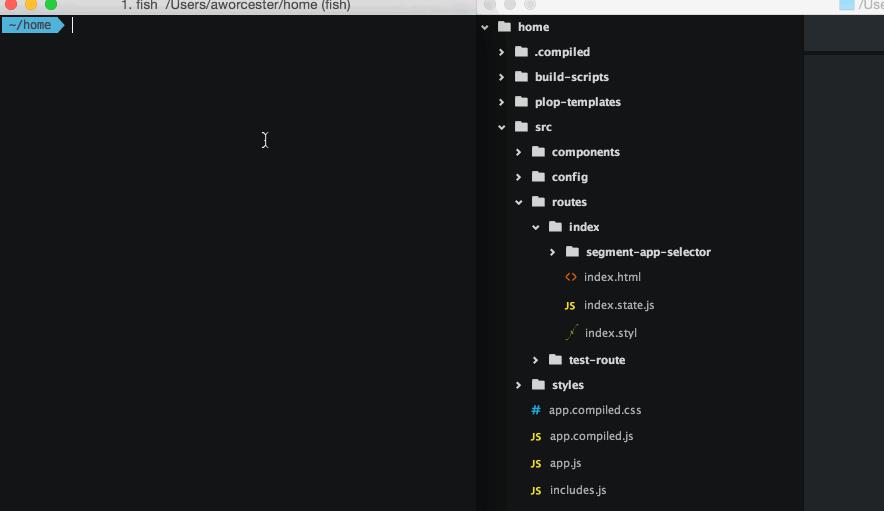Open app.js in the file tree

[x=565, y=463]
